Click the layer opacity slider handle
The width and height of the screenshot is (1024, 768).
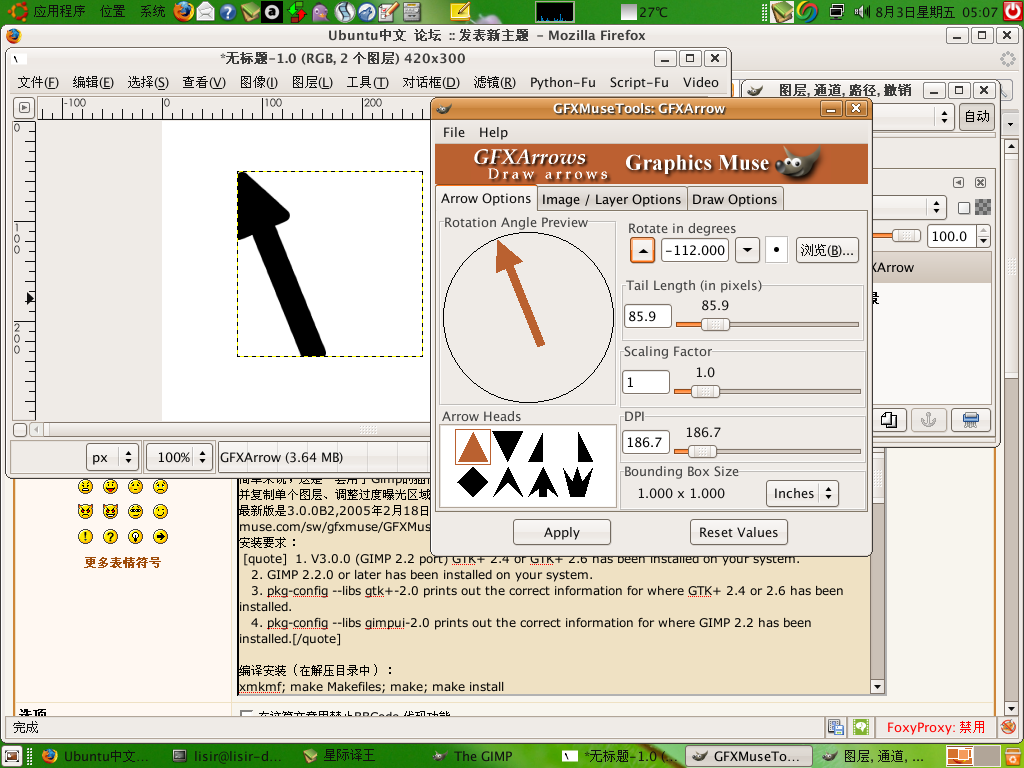pyautogui.click(x=906, y=236)
